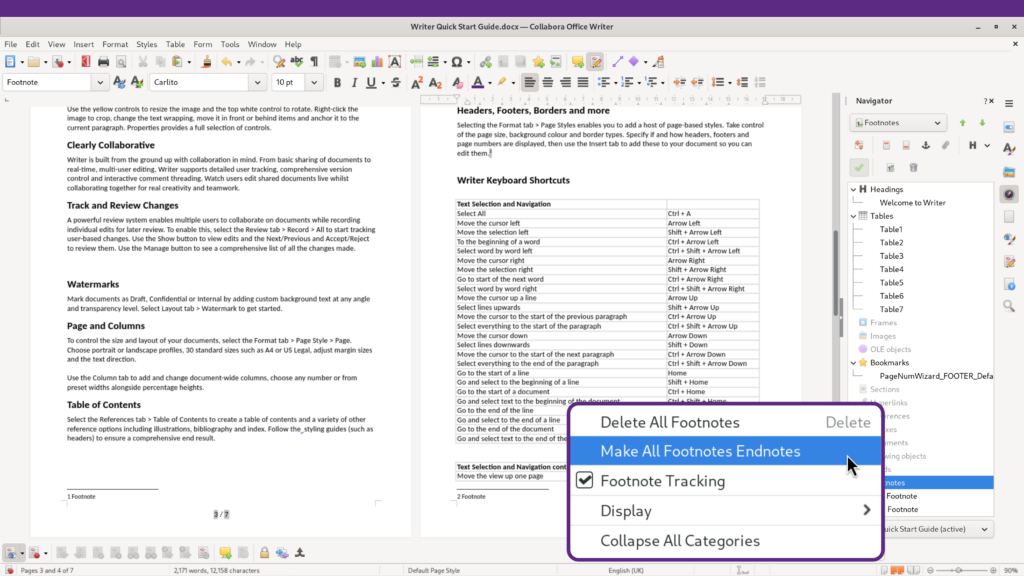The image size is (1024, 576).
Task: Click the Insert Comment icon in the top toolbar
Action: click(577, 62)
